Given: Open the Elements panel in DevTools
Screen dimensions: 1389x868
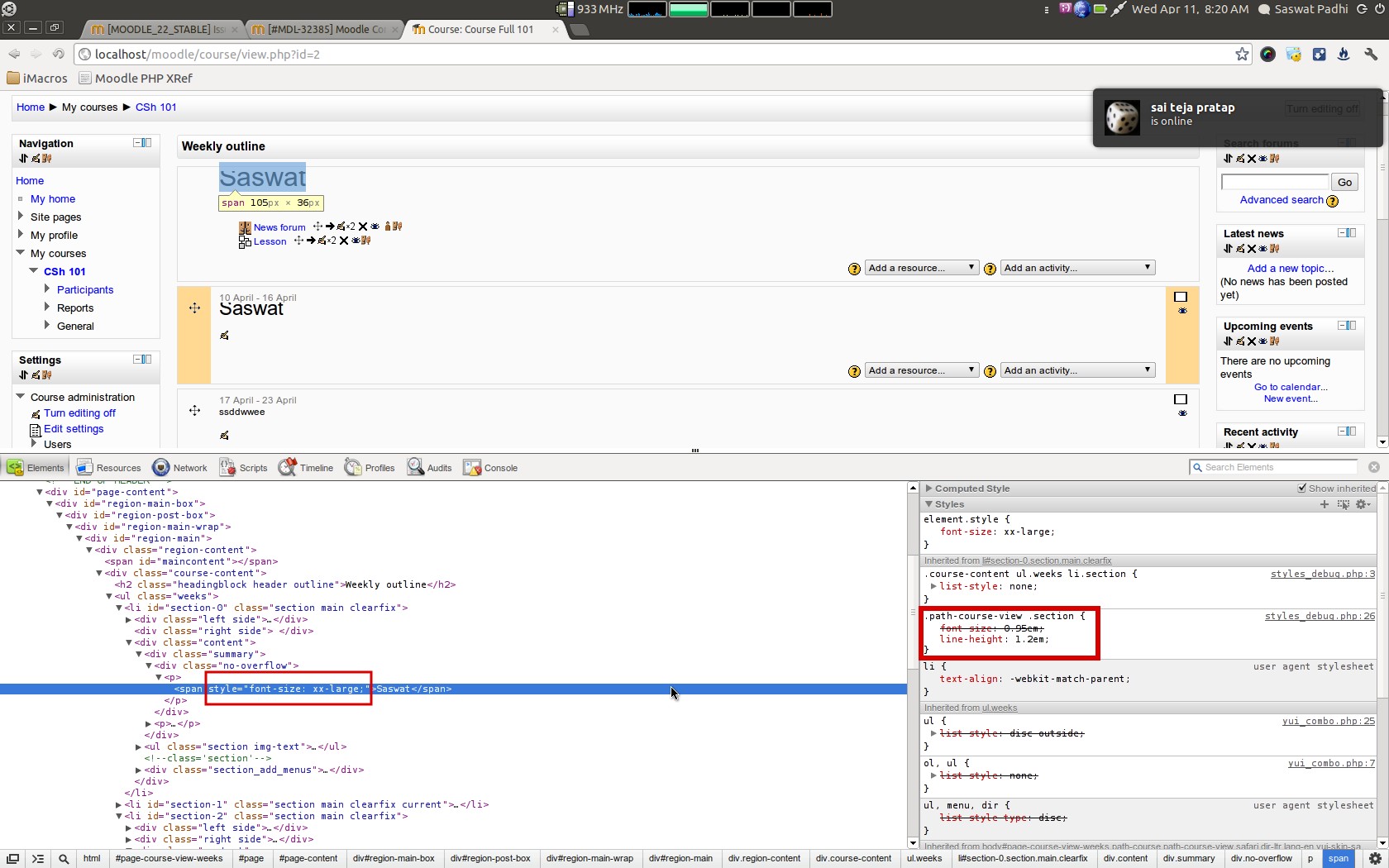Looking at the screenshot, I should pos(36,468).
